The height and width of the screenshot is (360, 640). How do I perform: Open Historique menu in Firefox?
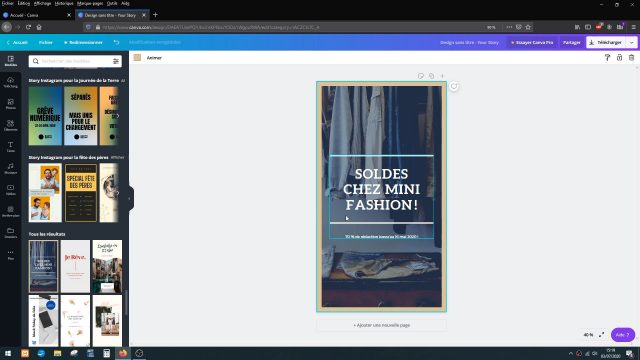tap(64, 3)
